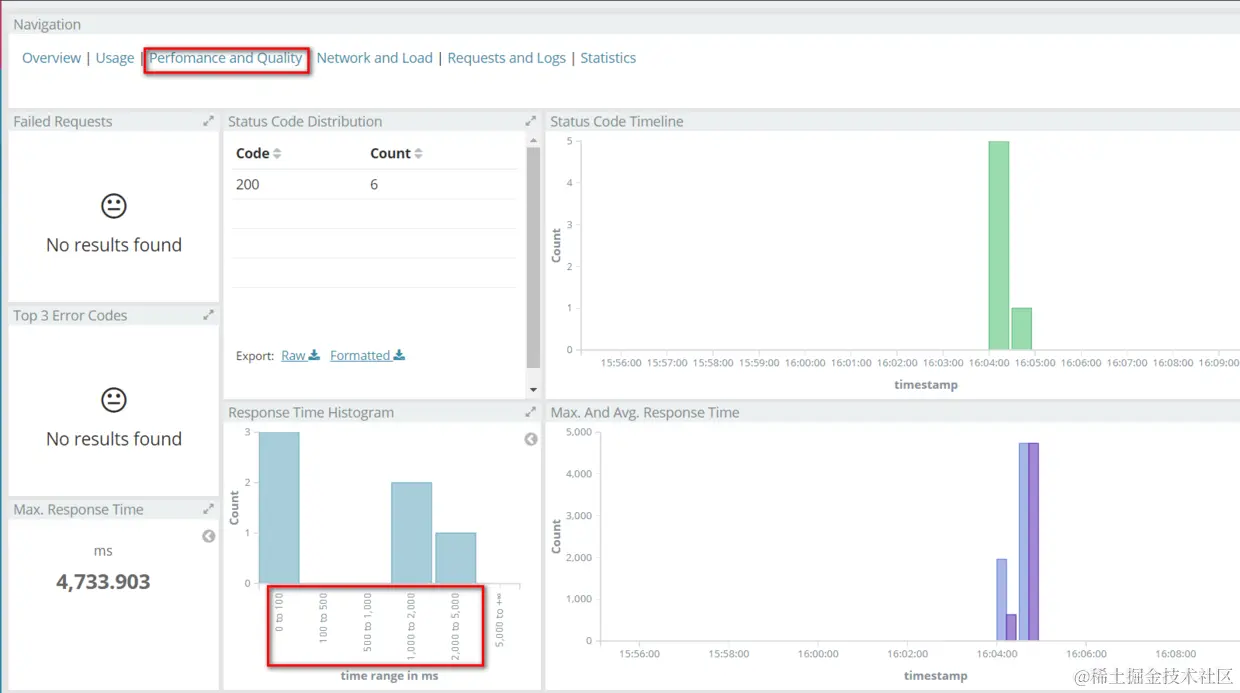Expand the Response Time Histogram panel
Viewport: 1240px width, 693px height.
[531, 411]
